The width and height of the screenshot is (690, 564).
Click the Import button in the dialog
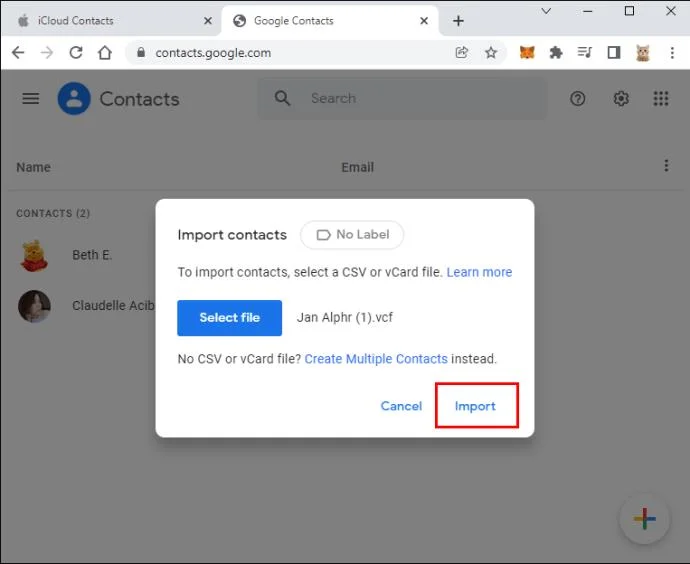tap(475, 406)
